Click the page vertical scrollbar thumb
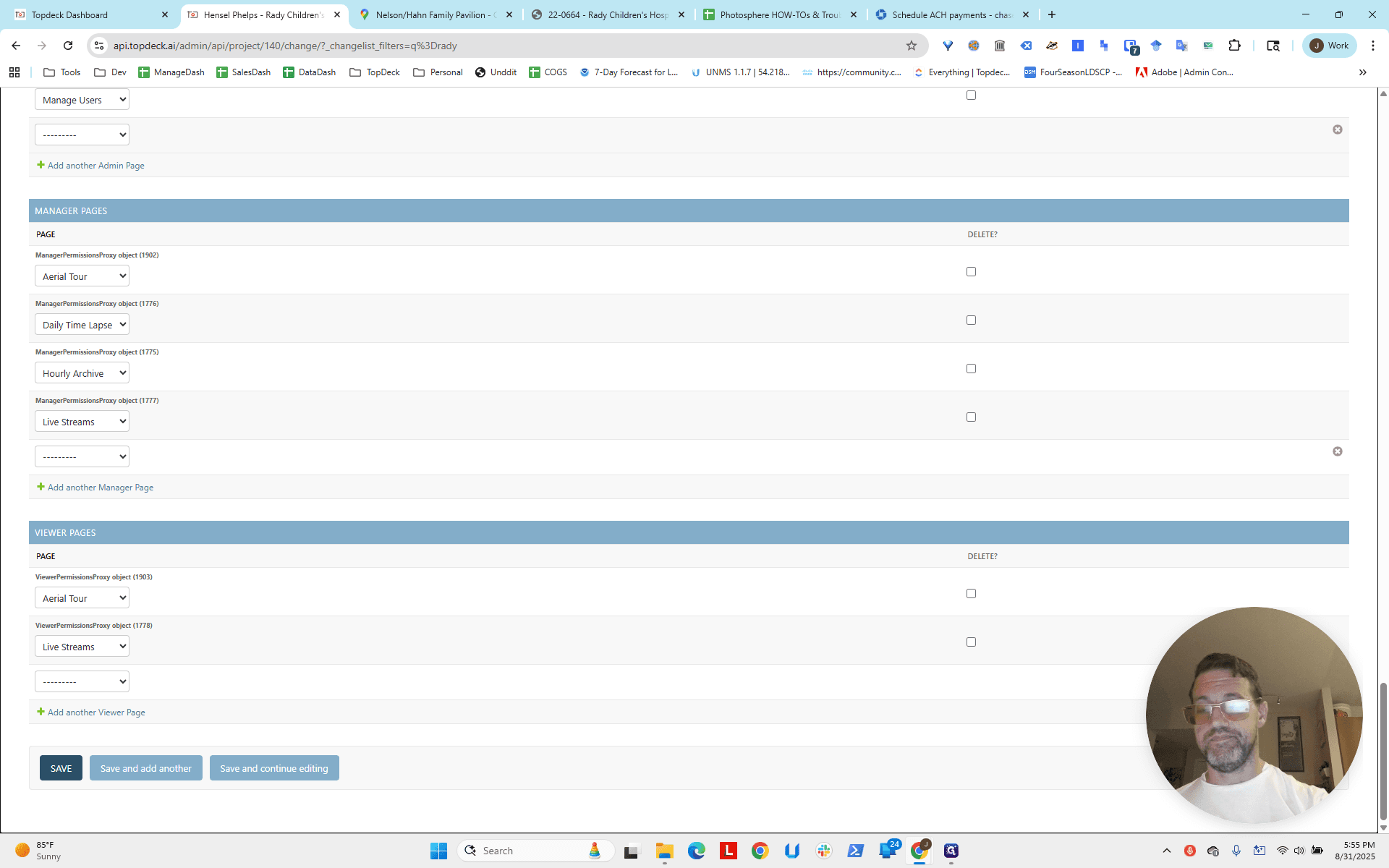This screenshot has height=868, width=1389. pos(1383,751)
